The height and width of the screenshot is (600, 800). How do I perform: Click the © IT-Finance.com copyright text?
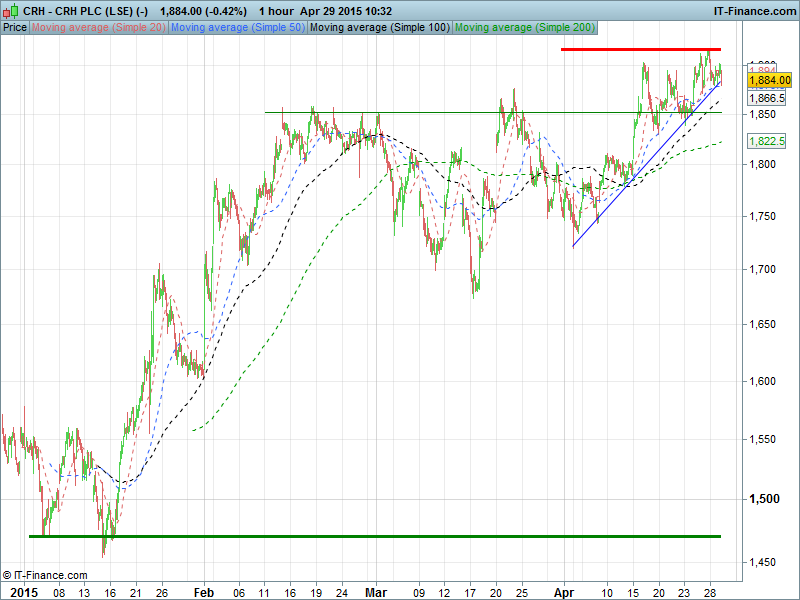click(46, 575)
